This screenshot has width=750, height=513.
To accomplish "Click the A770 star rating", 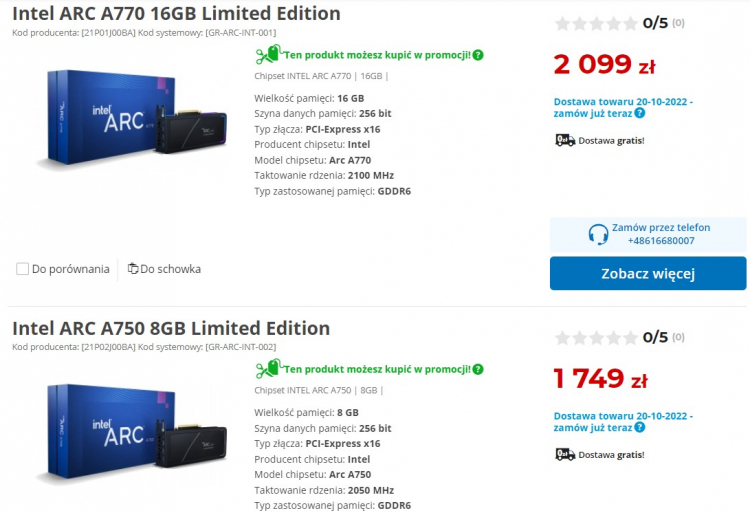I will (x=596, y=23).
